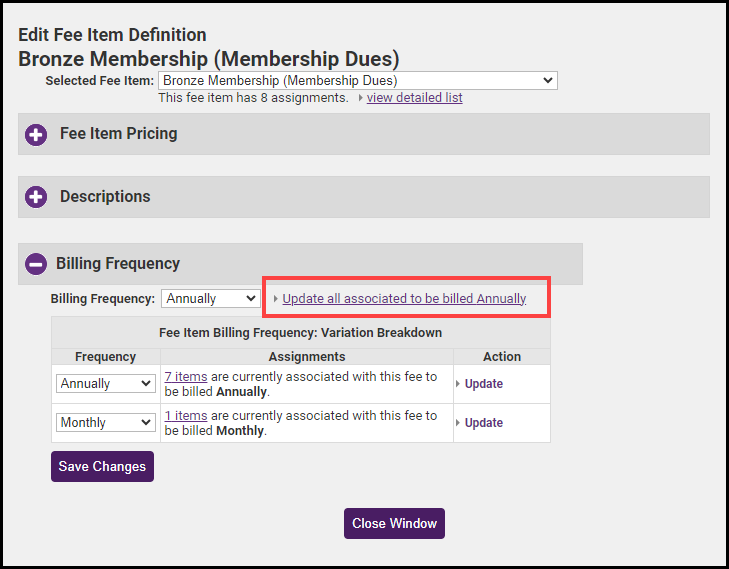Expand the Descriptions plus icon
The image size is (729, 569).
coord(37,197)
